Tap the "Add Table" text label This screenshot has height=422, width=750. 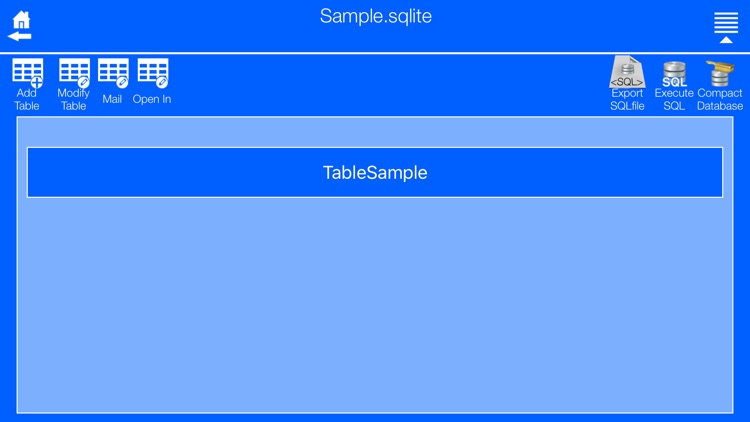(27, 99)
